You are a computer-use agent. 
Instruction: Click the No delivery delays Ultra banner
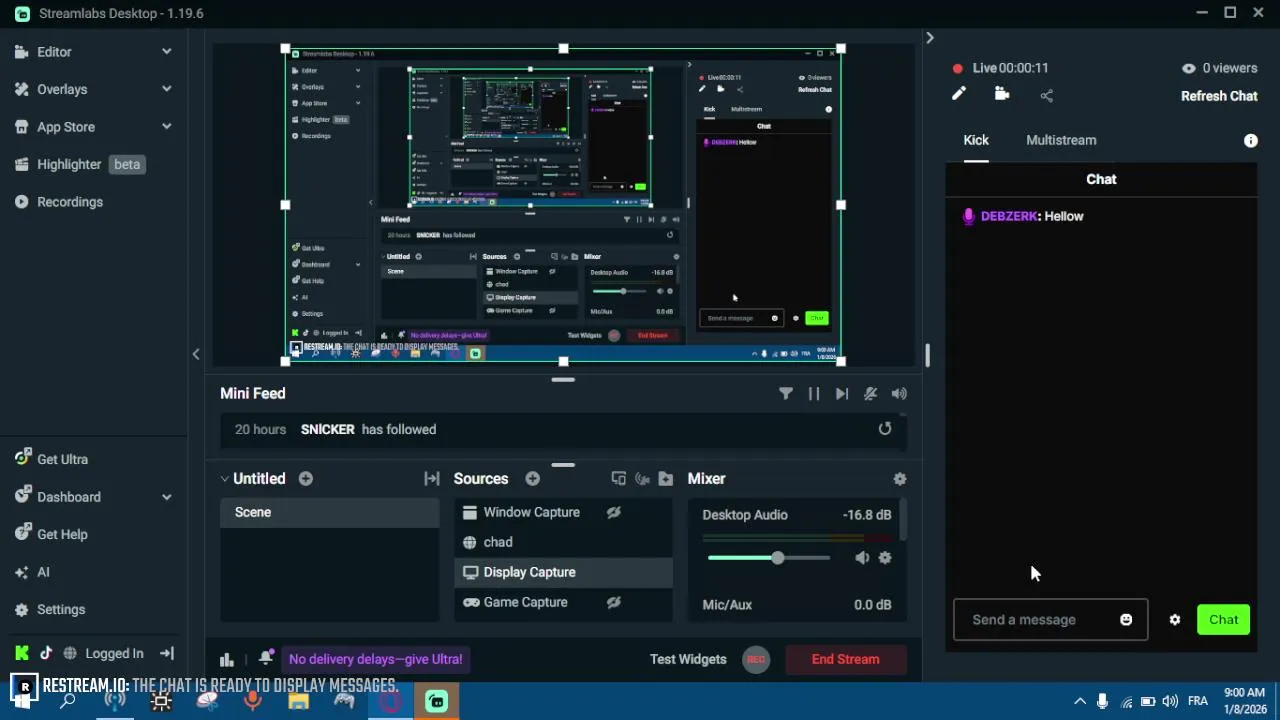pos(376,659)
